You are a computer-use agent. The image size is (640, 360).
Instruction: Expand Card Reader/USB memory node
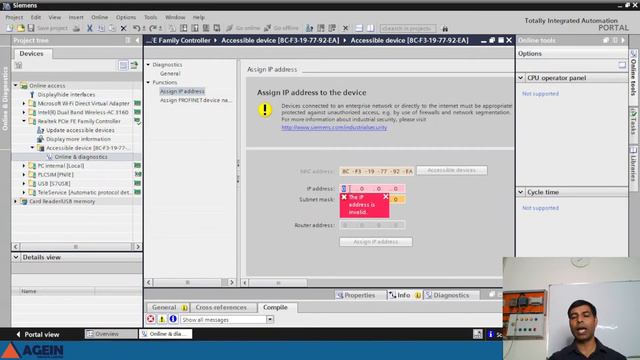16,201
